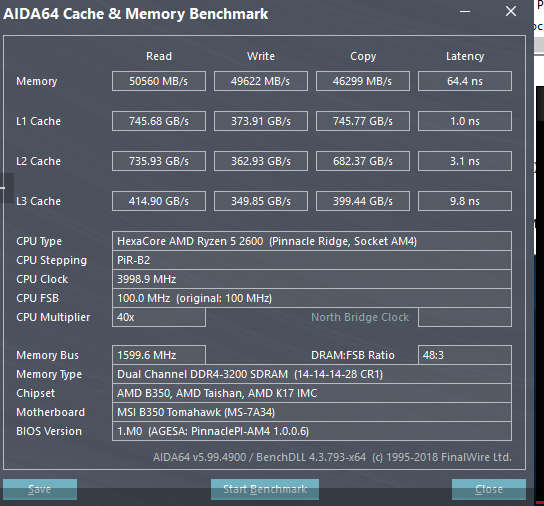Click the L3 Cache row label
The height and width of the screenshot is (506, 544).
coord(38,201)
